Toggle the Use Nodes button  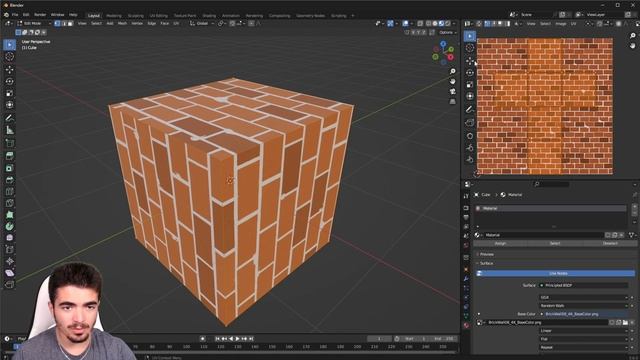pyautogui.click(x=556, y=273)
